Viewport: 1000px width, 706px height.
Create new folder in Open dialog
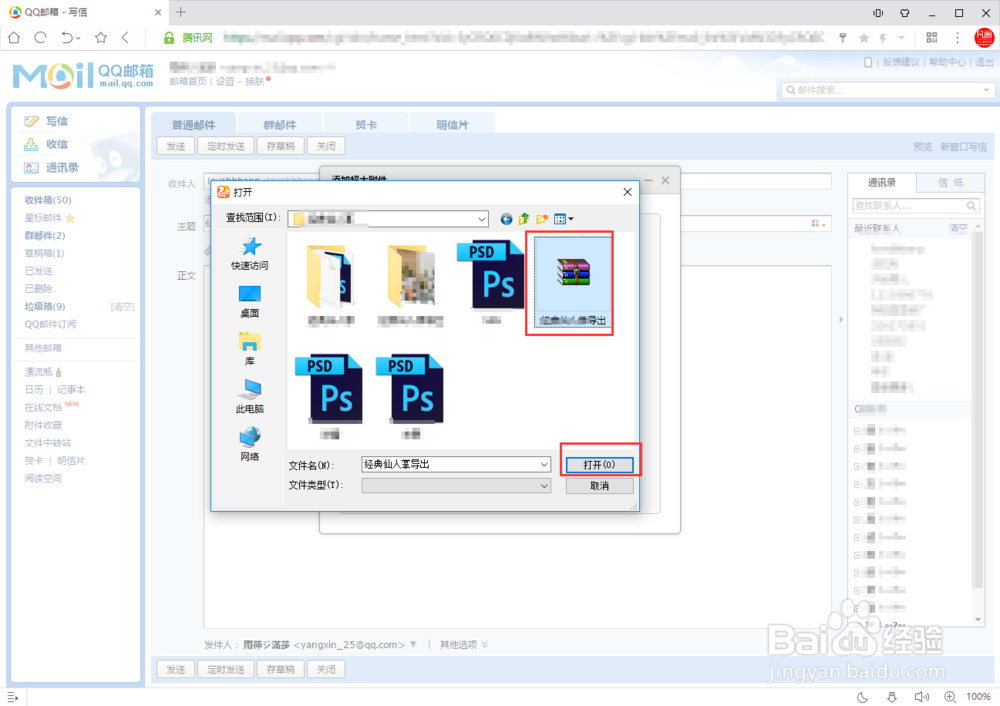[x=542, y=219]
